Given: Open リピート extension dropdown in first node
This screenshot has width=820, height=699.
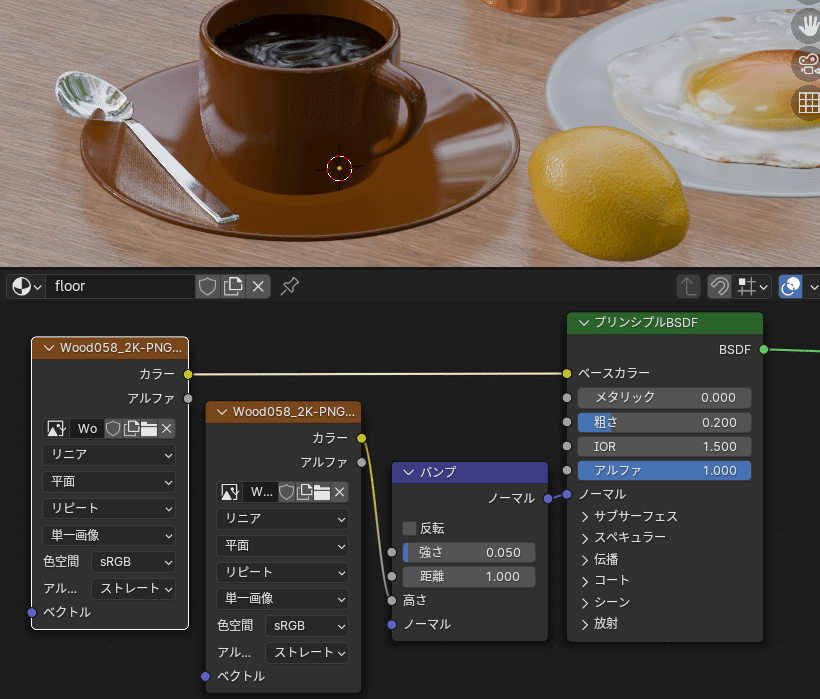Looking at the screenshot, I should point(109,508).
